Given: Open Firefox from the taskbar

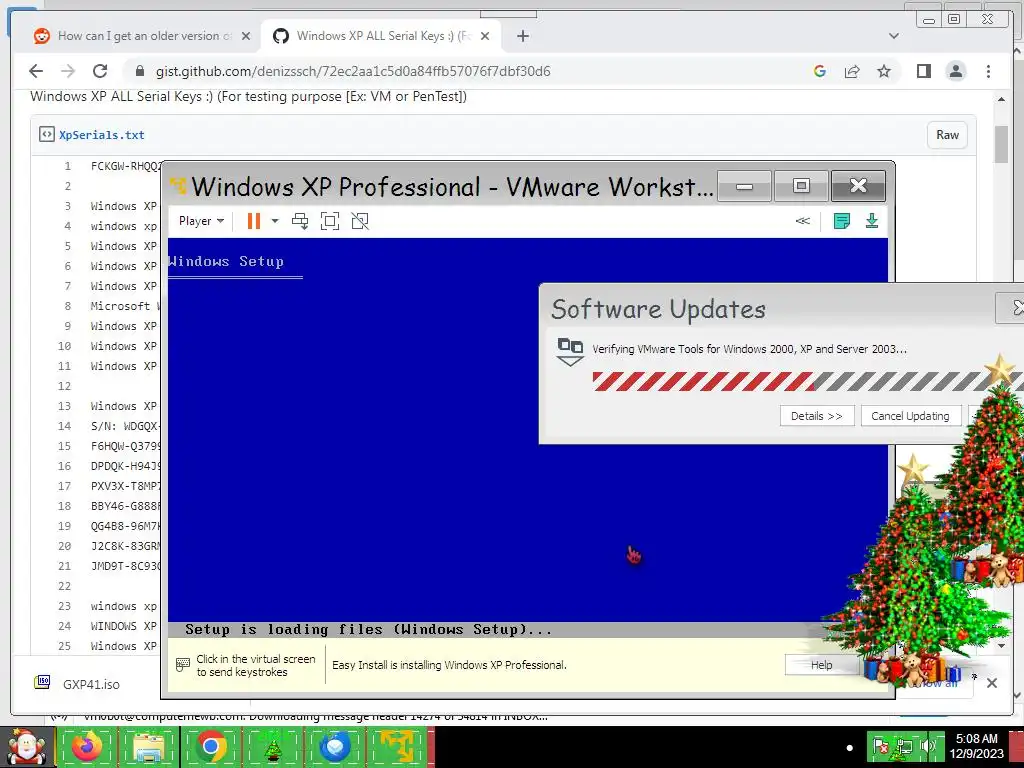Looking at the screenshot, I should (88, 746).
